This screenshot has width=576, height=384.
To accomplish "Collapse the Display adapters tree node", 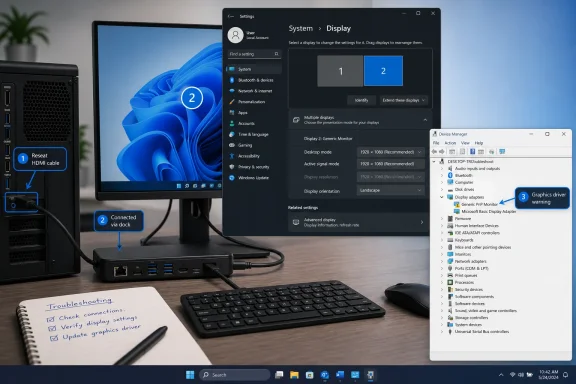I will pos(442,197).
